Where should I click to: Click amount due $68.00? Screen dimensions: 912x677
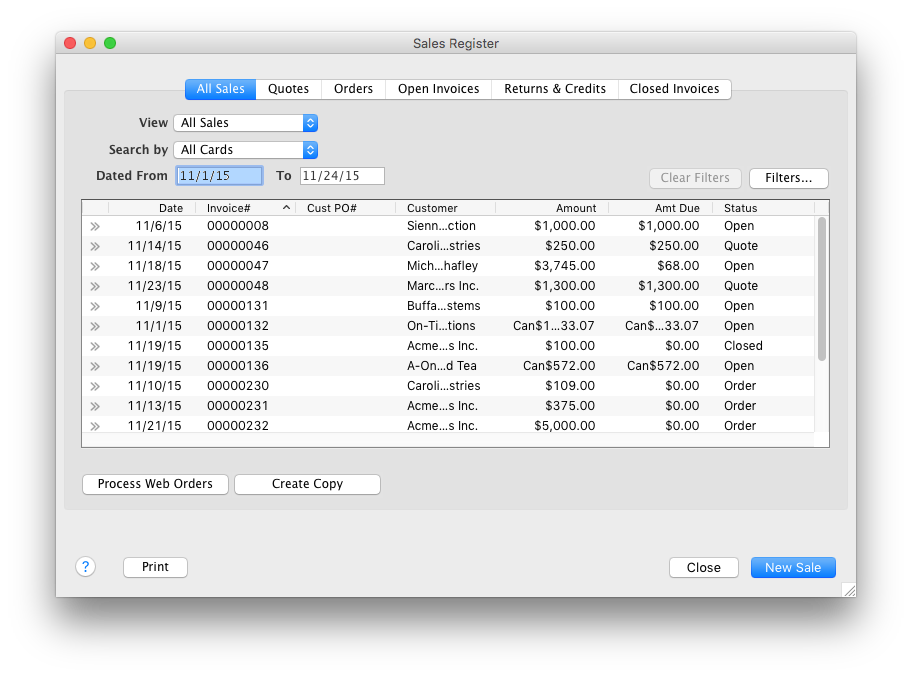678,266
